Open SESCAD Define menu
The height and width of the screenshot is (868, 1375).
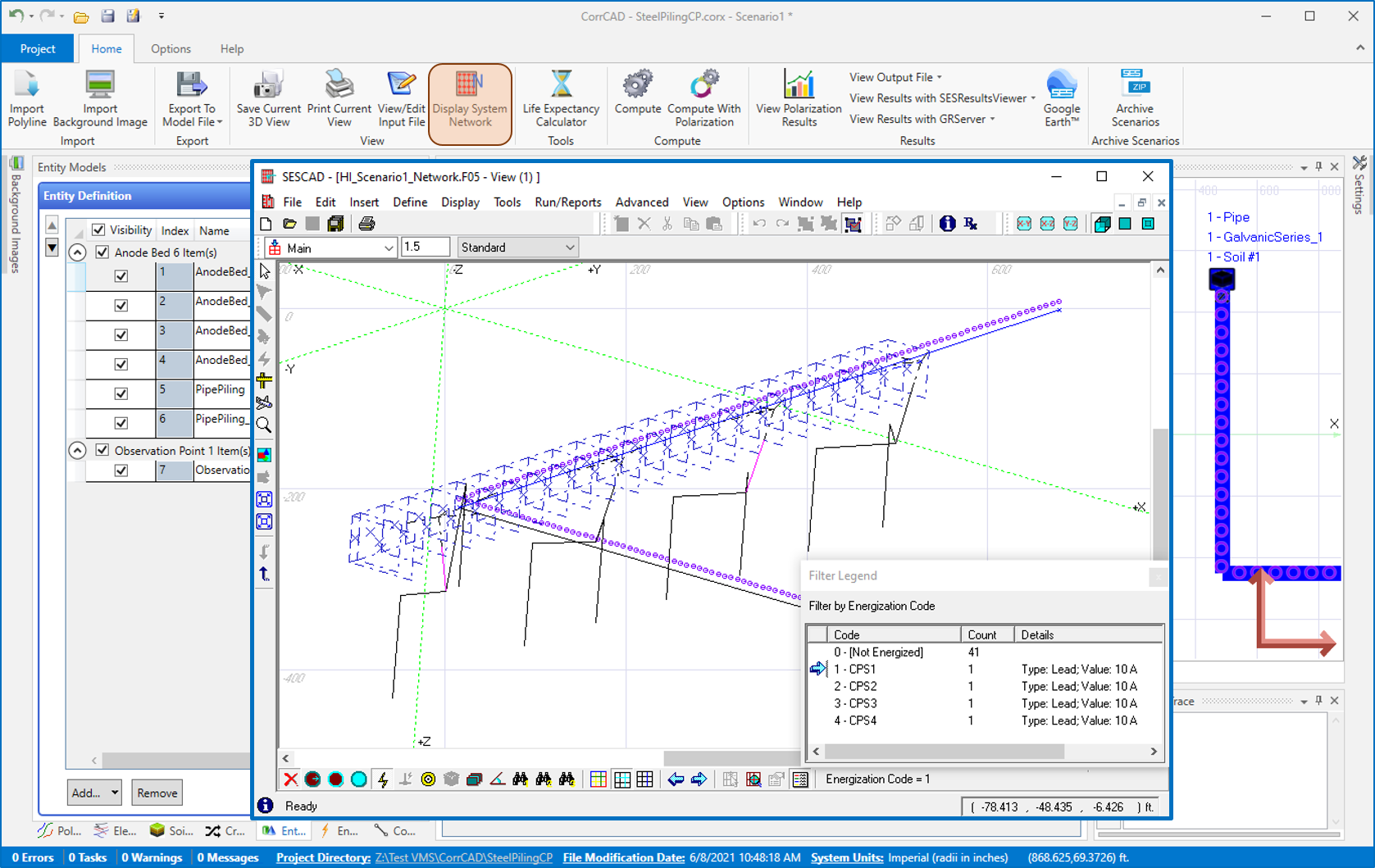(410, 202)
